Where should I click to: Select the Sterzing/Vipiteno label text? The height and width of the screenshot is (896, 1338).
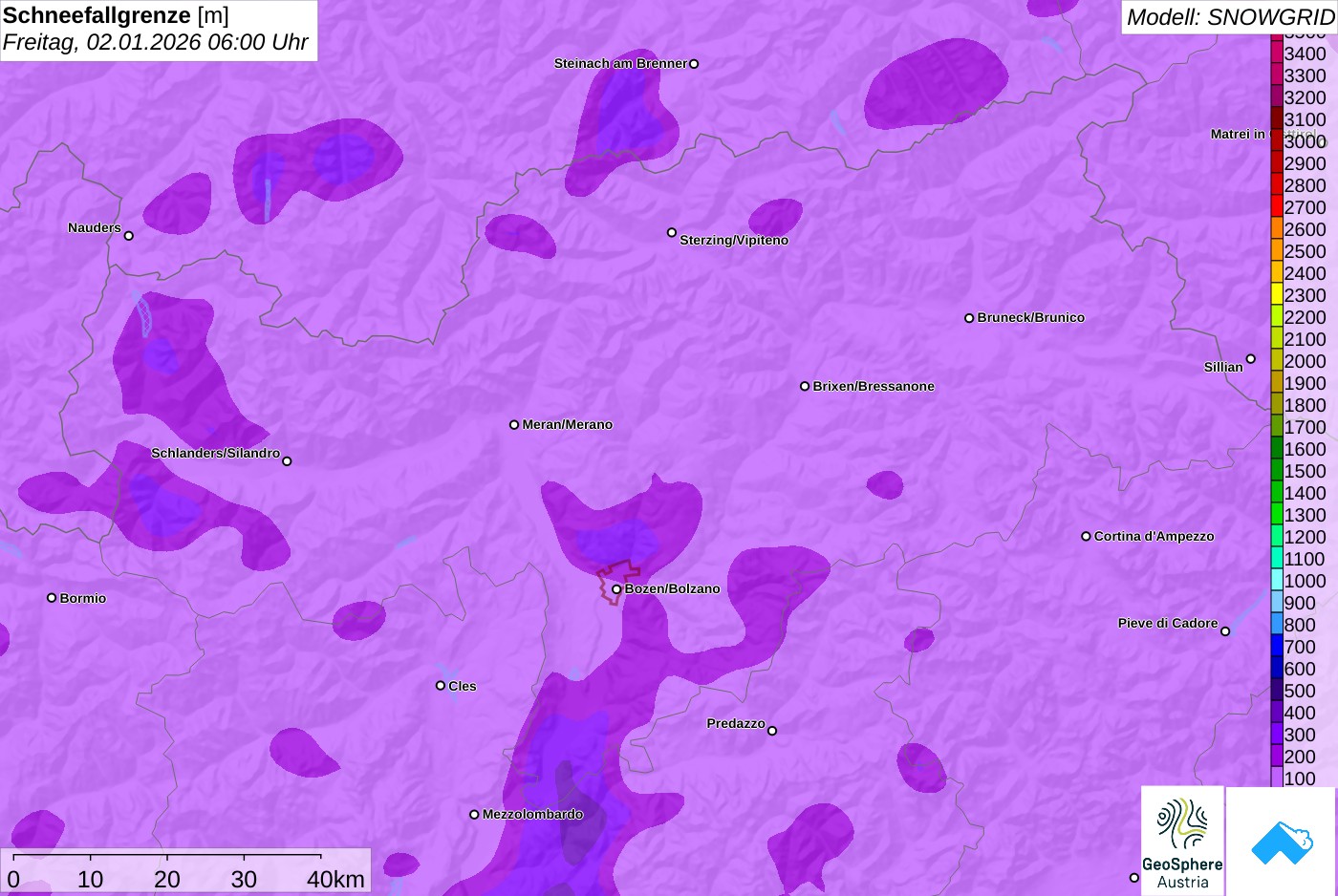[x=734, y=240]
